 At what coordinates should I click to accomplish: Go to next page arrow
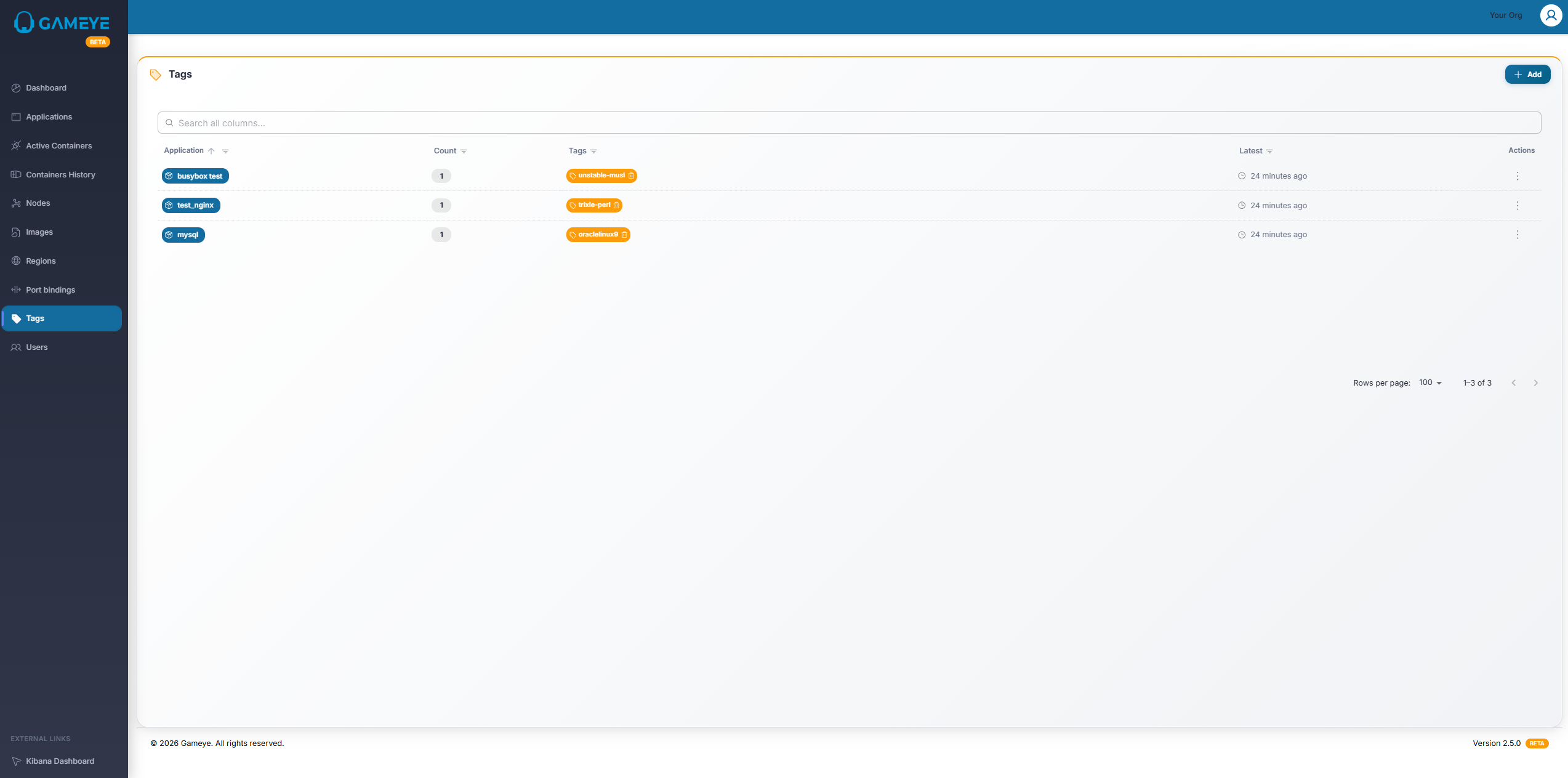click(x=1535, y=383)
